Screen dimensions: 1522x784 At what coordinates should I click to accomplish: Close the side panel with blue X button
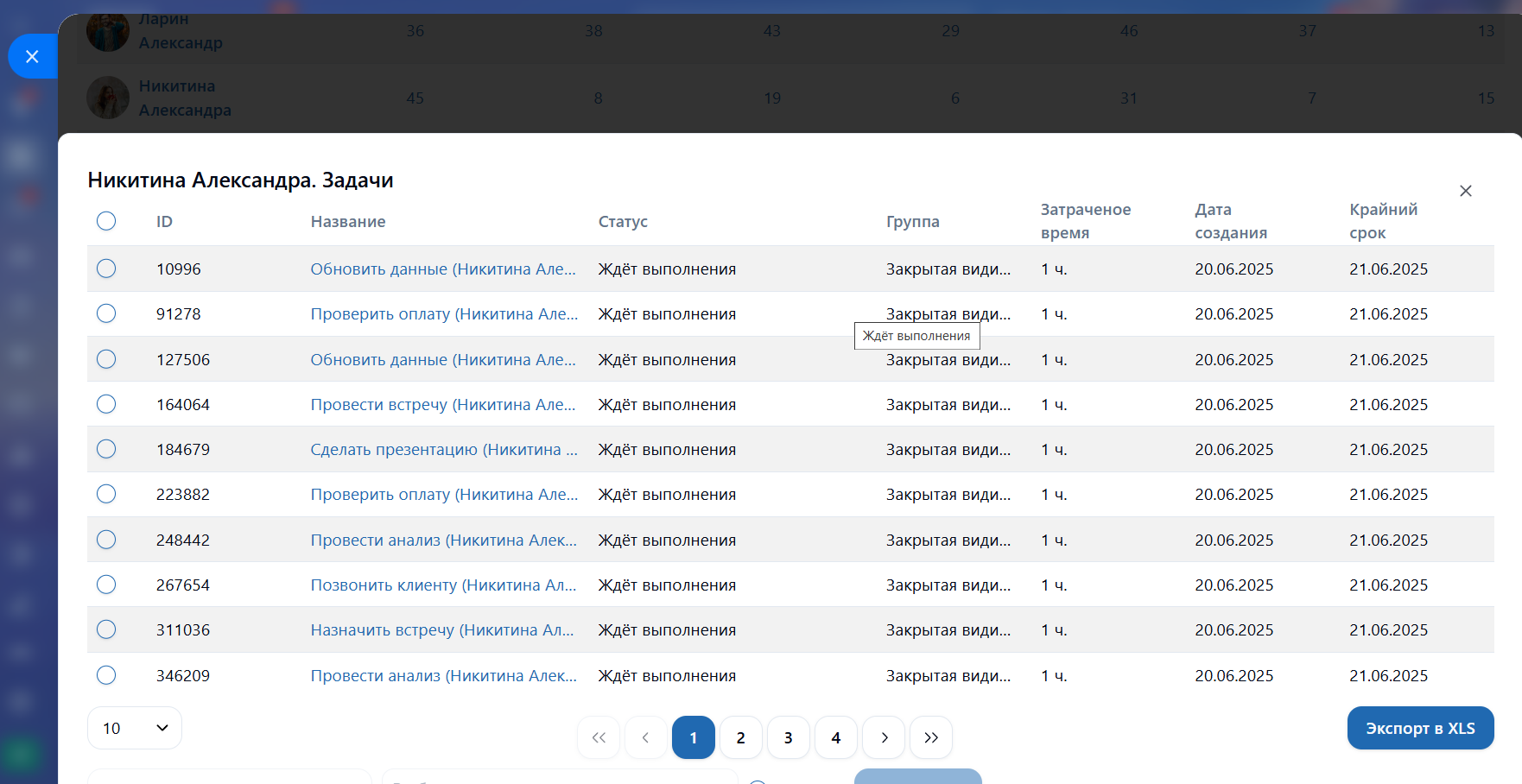coord(32,57)
